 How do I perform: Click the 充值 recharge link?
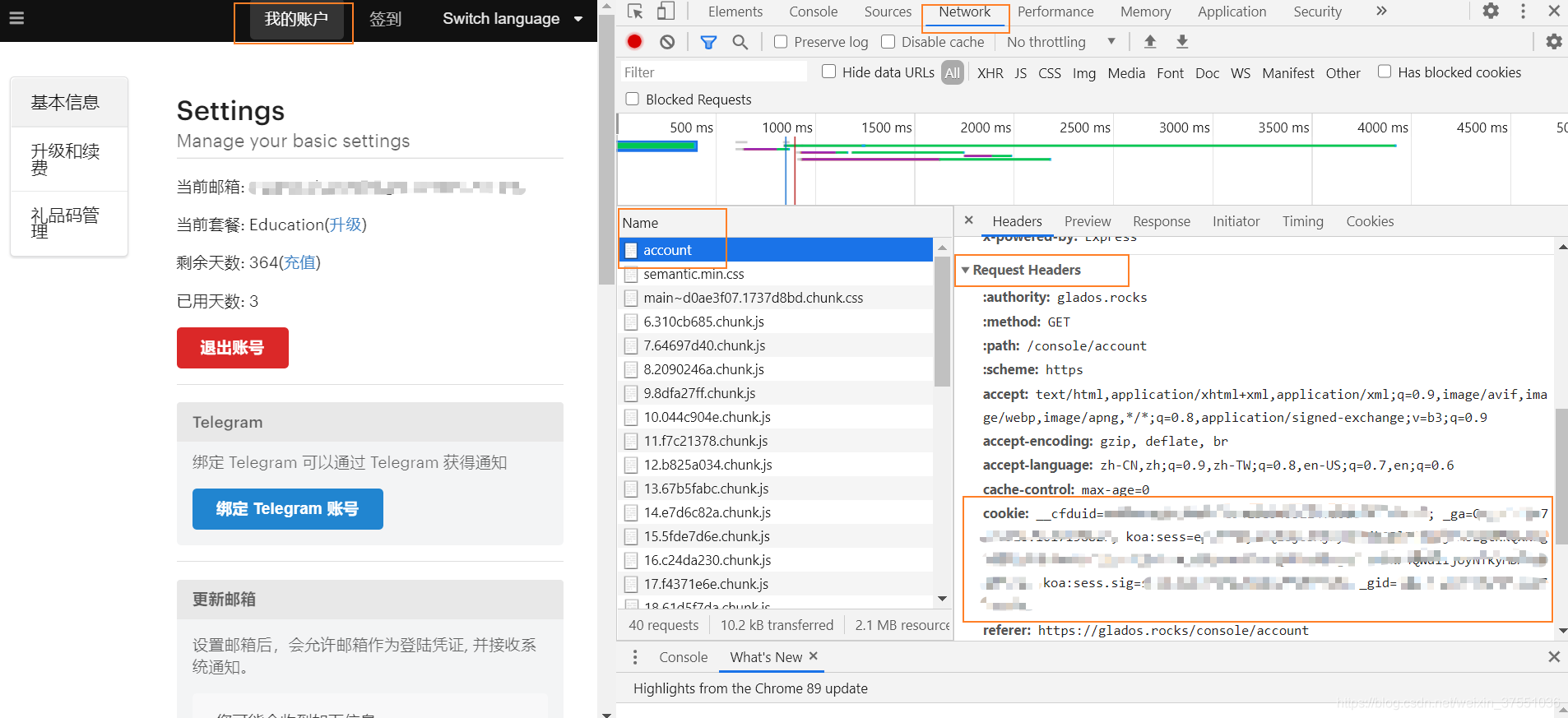pos(299,262)
